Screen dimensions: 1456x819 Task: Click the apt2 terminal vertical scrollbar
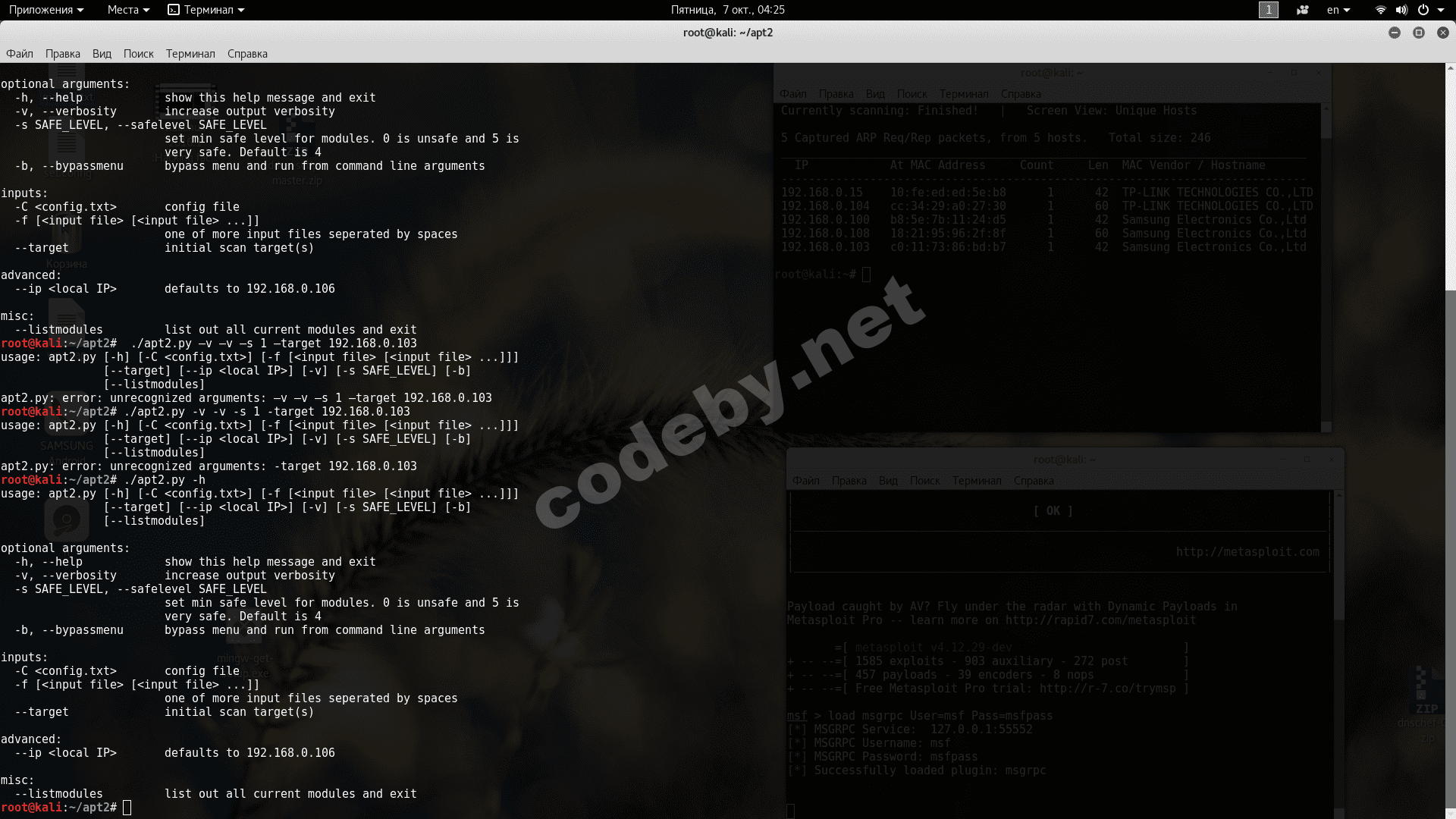[1451, 440]
